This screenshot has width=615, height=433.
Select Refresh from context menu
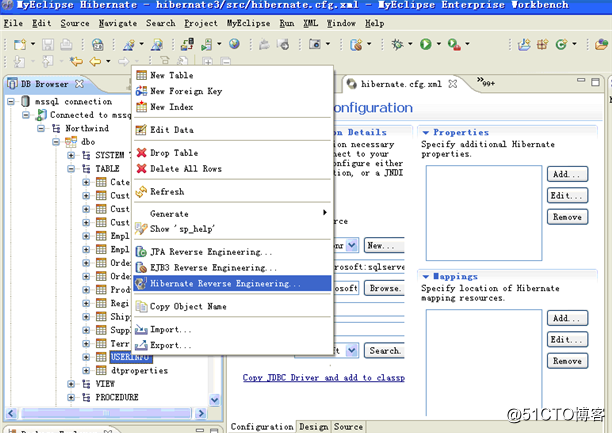pos(232,191)
